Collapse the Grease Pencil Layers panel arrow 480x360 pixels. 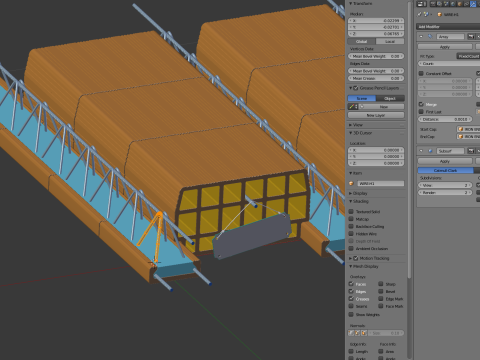351,88
